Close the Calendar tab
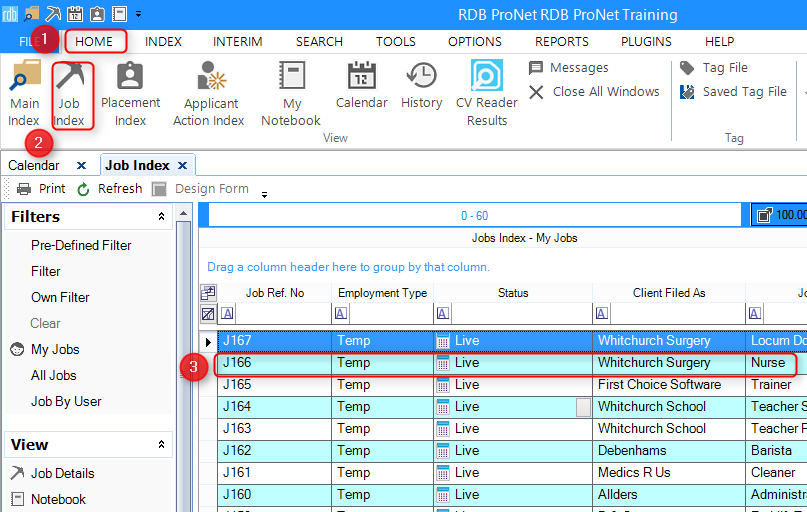This screenshot has width=807, height=512. tap(81, 166)
